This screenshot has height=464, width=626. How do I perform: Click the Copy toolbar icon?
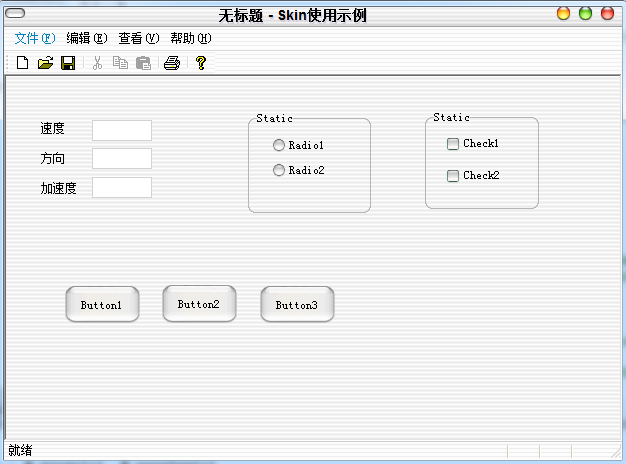(x=120, y=63)
